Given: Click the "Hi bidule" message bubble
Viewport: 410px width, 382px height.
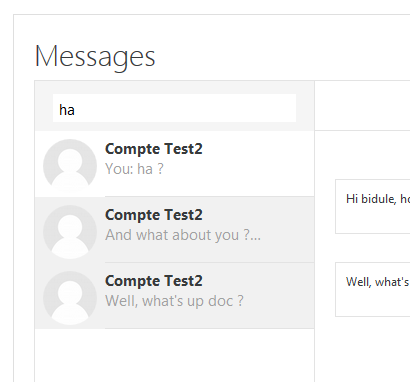Looking at the screenshot, I should [373, 207].
